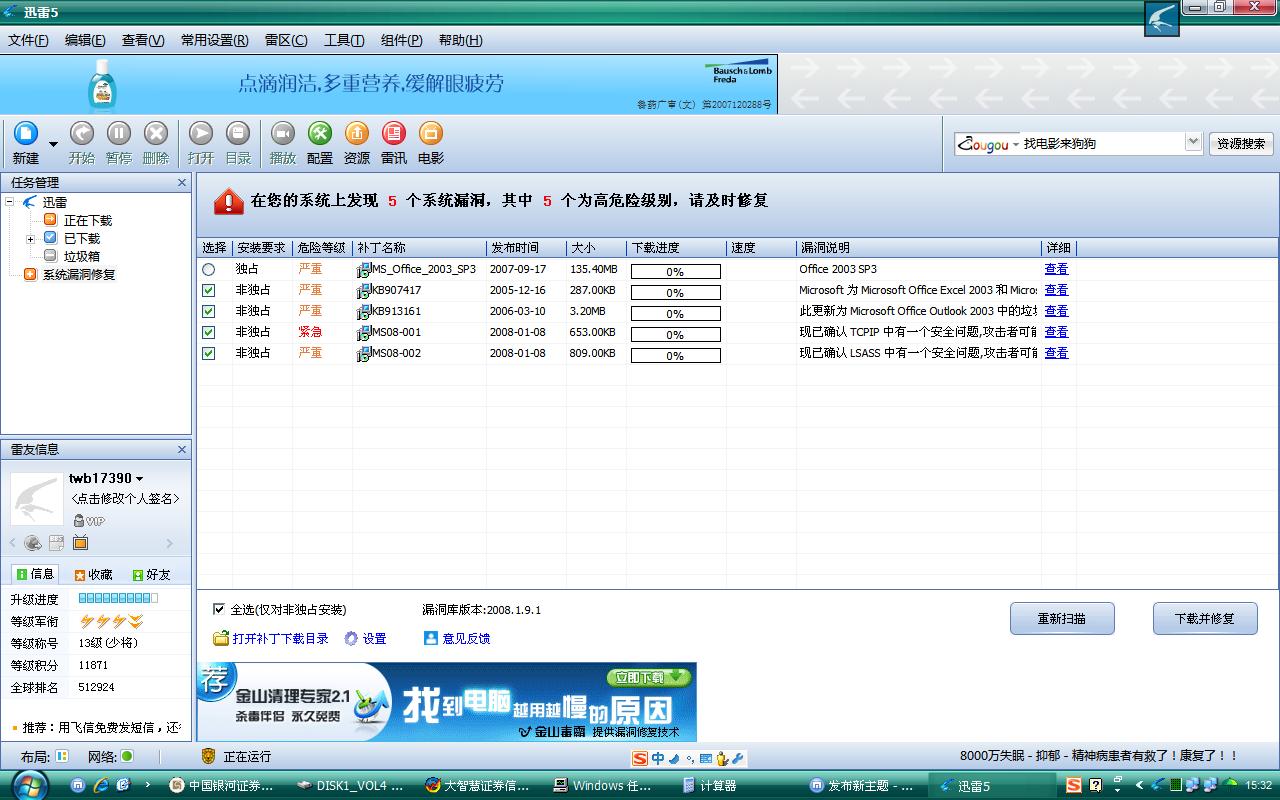Expand the 已下载 tree node

click(x=30, y=239)
